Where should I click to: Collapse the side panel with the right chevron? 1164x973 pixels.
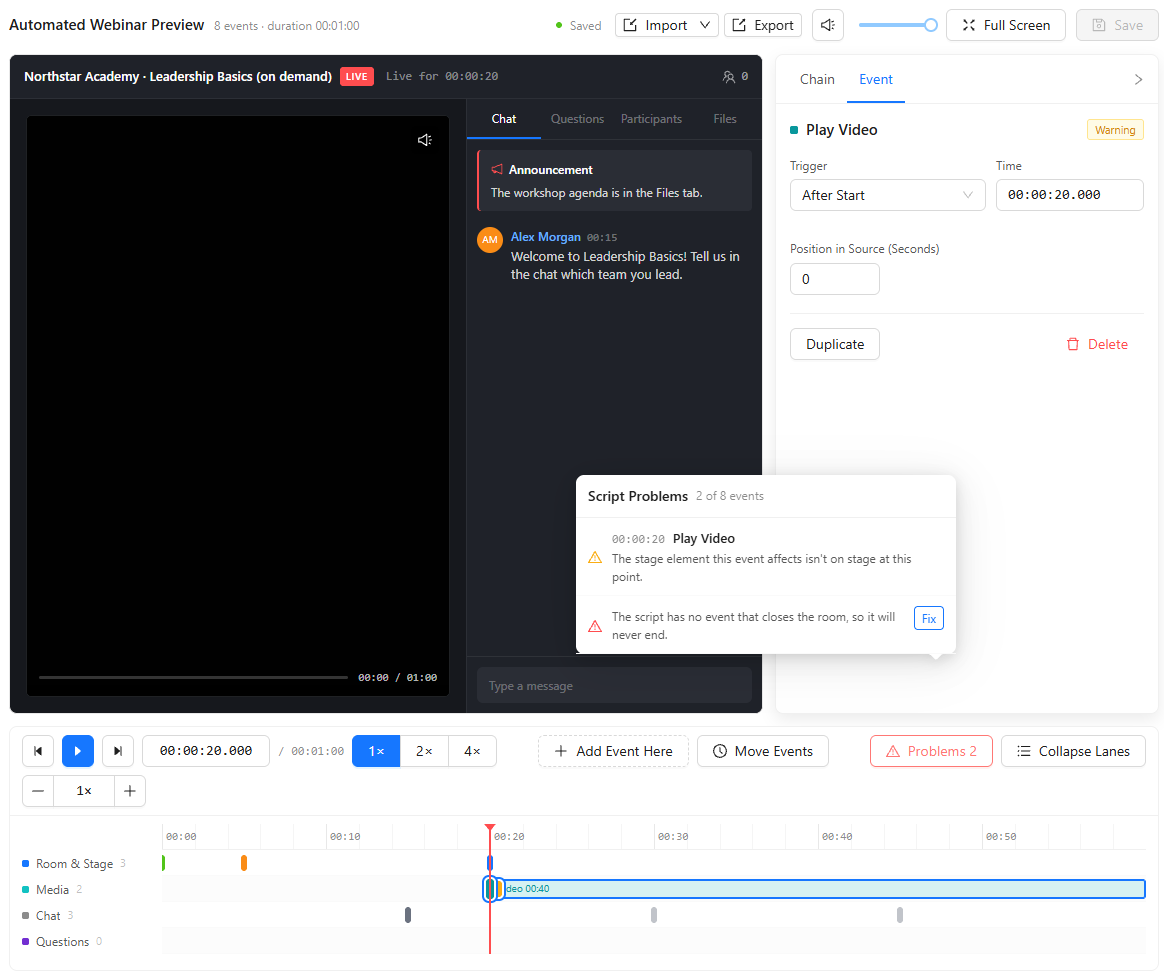1139,79
